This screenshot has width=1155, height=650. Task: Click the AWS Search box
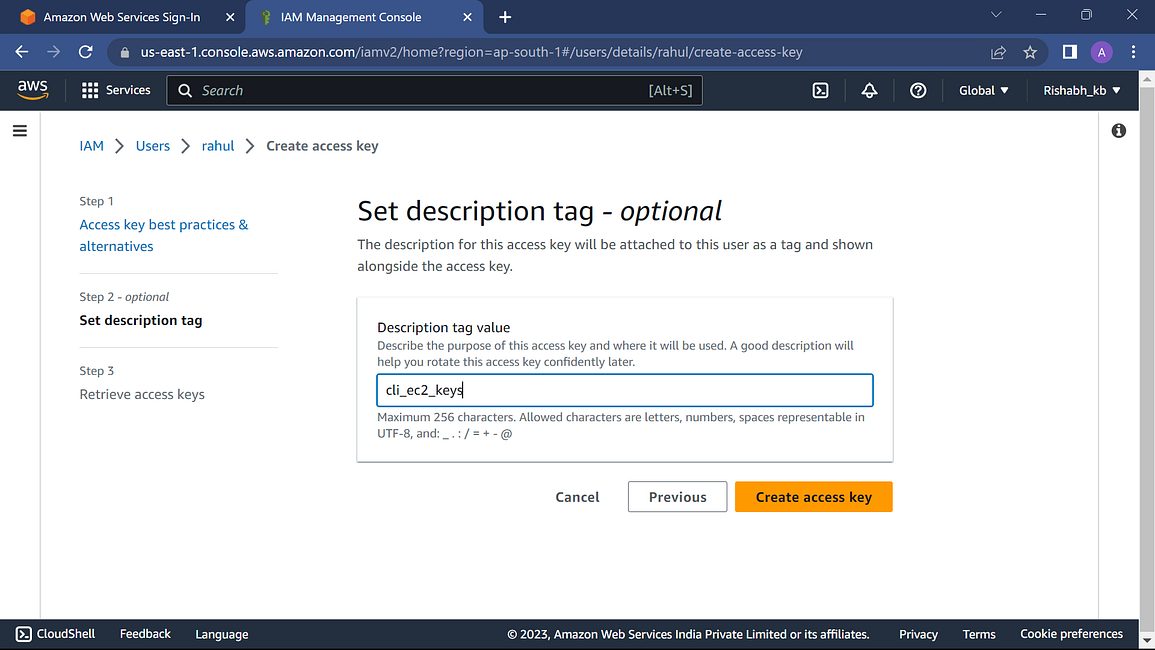[435, 91]
